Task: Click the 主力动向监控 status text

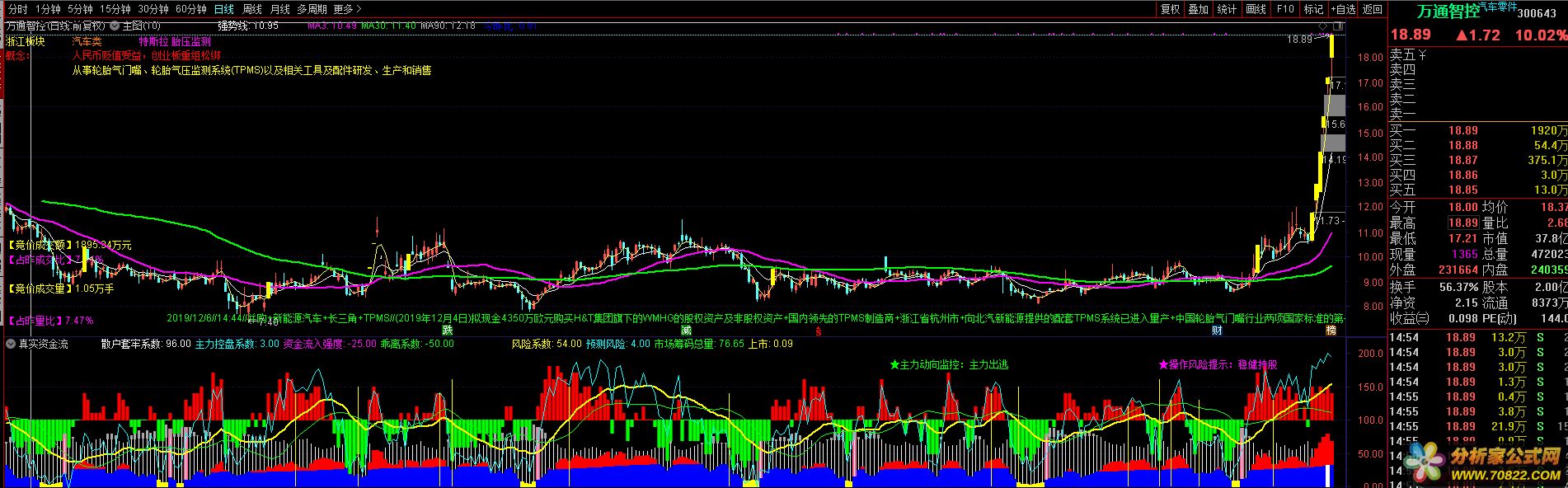Action: [x=949, y=364]
